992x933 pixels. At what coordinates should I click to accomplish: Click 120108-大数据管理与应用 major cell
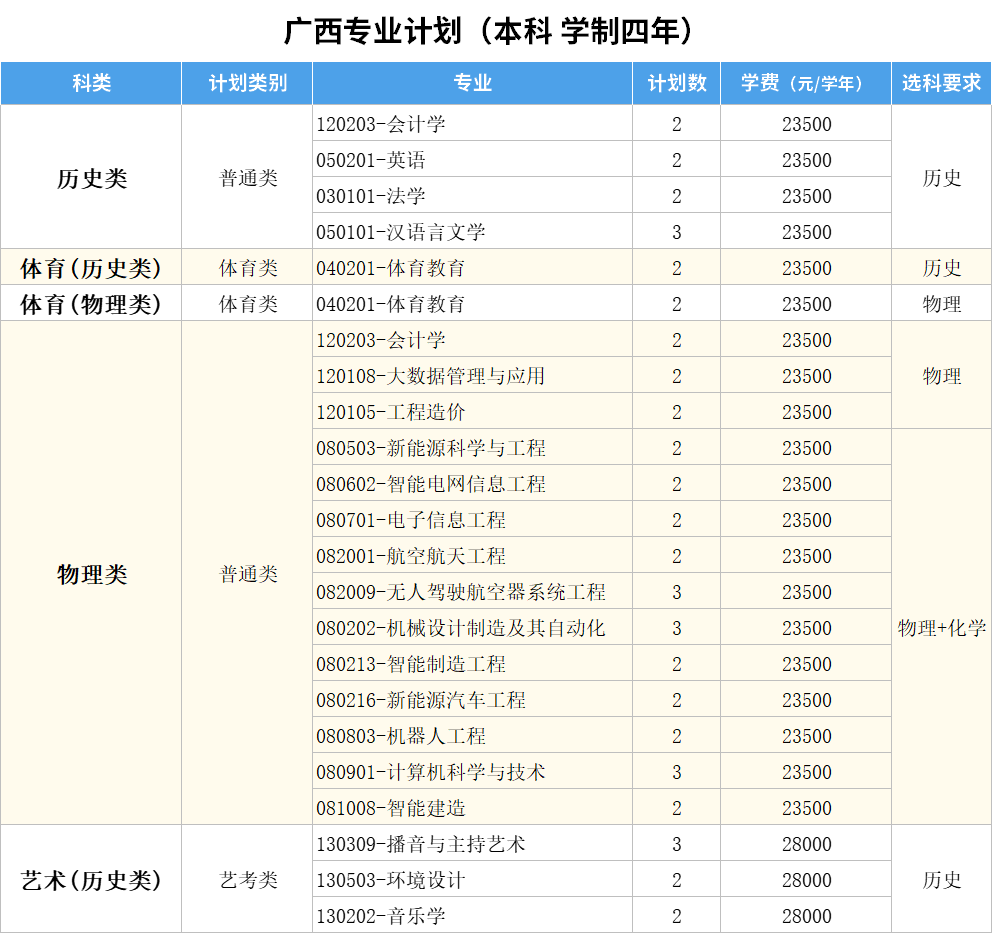tap(431, 376)
